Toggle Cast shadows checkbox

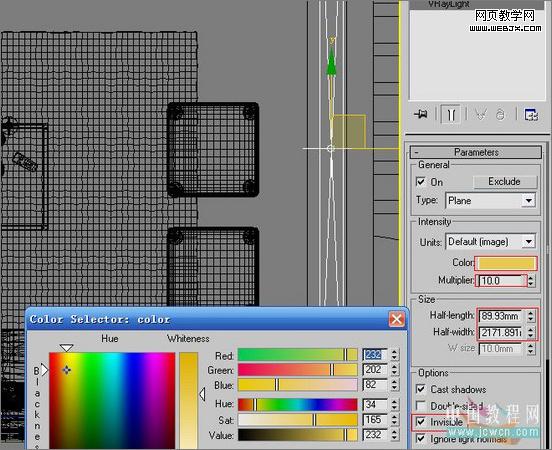pos(421,389)
